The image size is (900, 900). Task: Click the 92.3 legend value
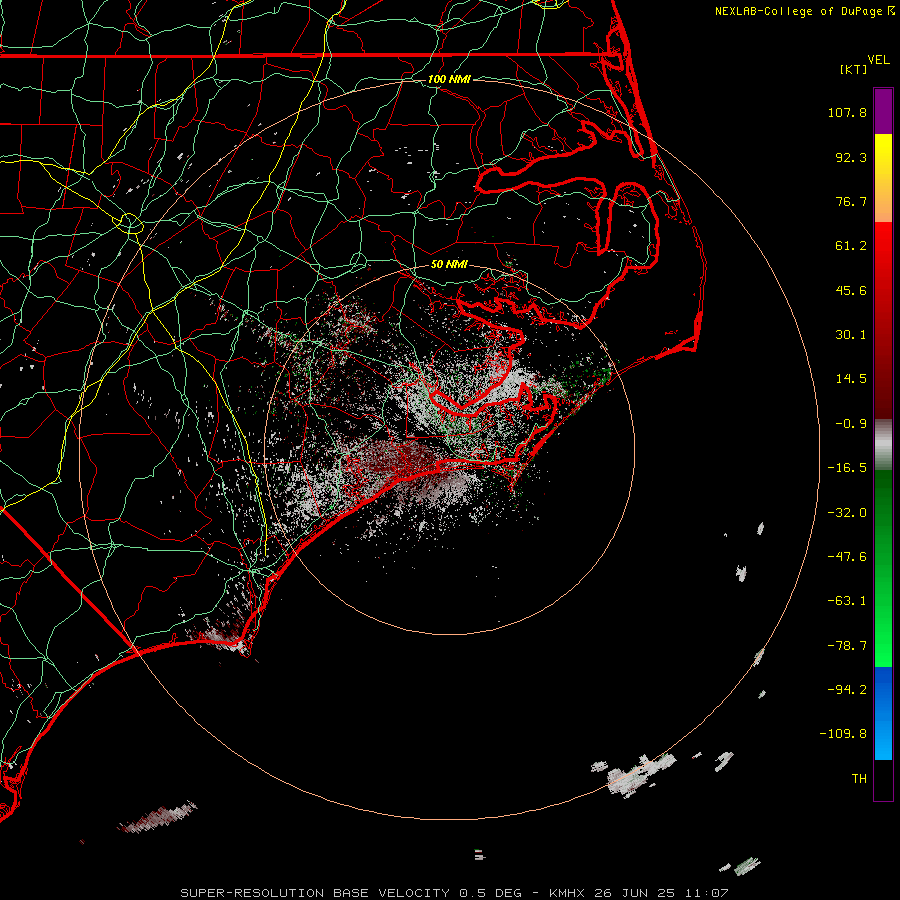click(851, 157)
